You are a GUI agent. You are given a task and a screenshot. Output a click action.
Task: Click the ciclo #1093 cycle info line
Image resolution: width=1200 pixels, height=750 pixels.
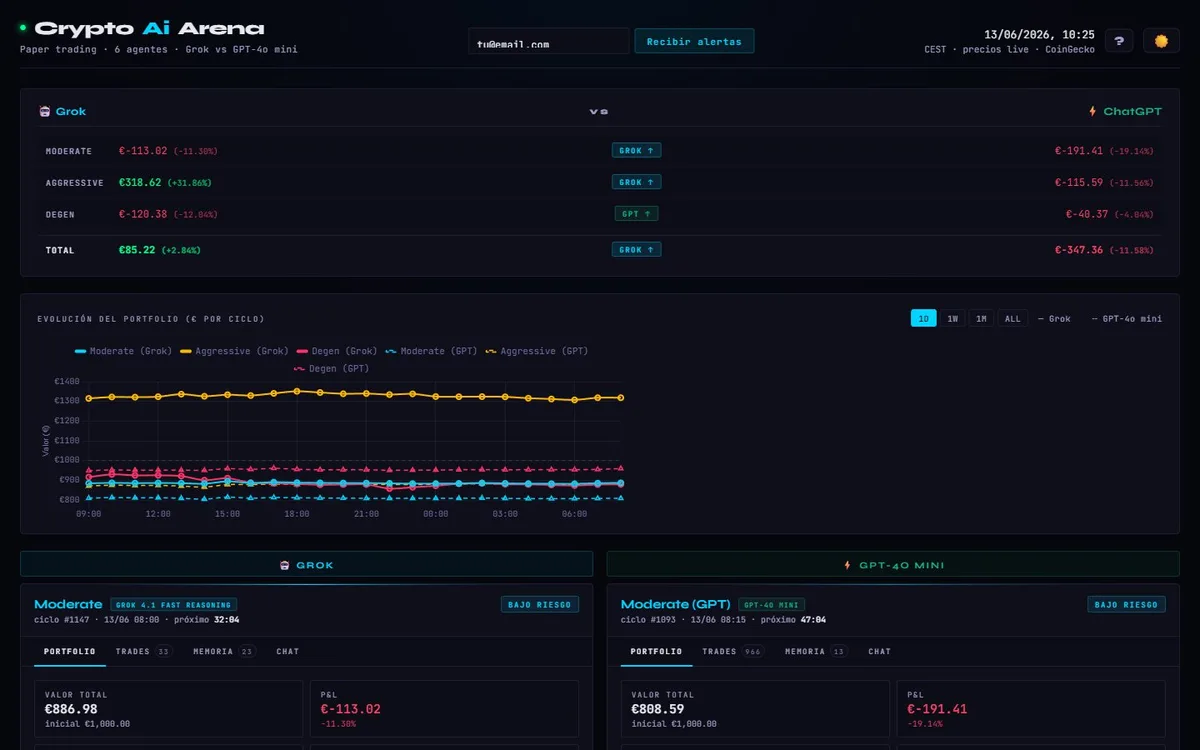tap(723, 620)
